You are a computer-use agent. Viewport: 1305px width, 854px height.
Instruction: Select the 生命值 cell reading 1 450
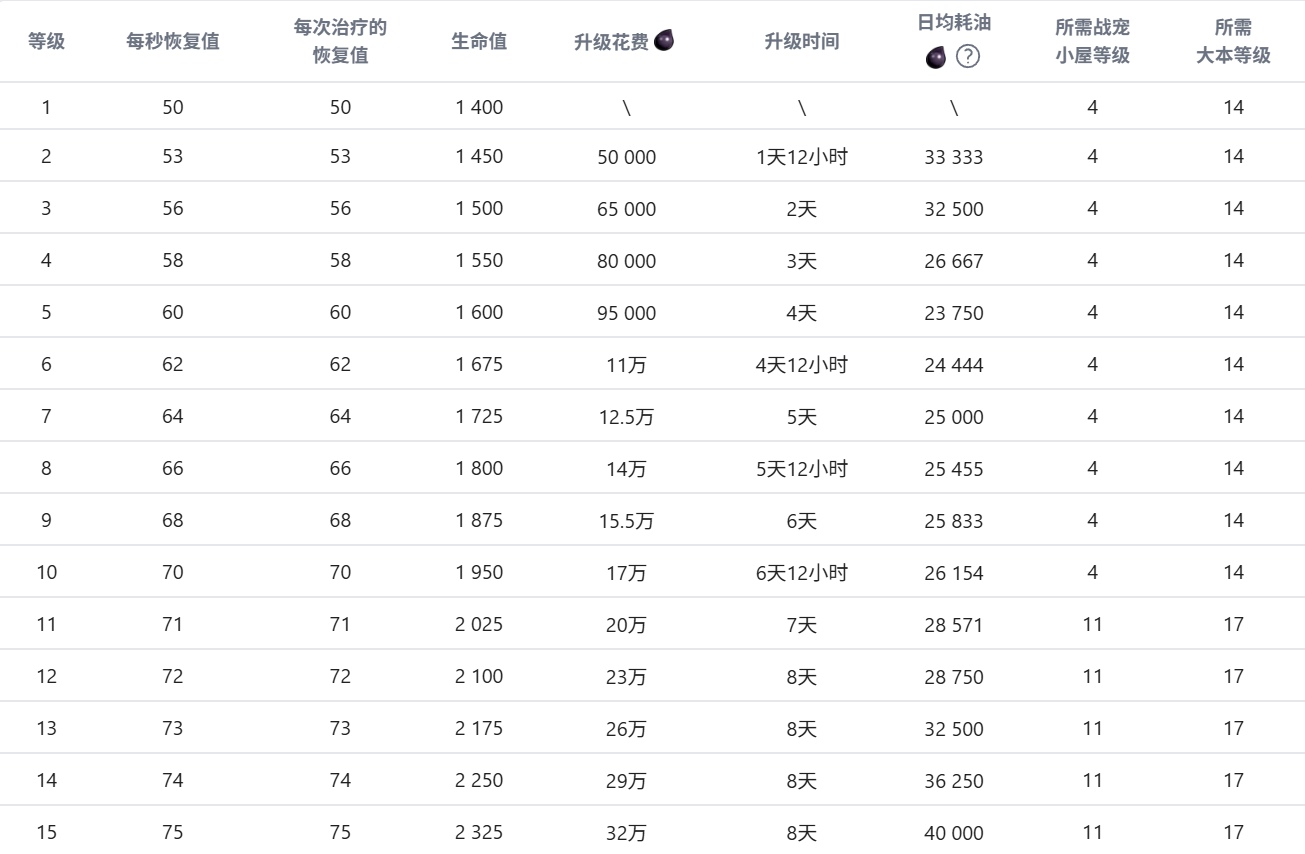tap(479, 157)
